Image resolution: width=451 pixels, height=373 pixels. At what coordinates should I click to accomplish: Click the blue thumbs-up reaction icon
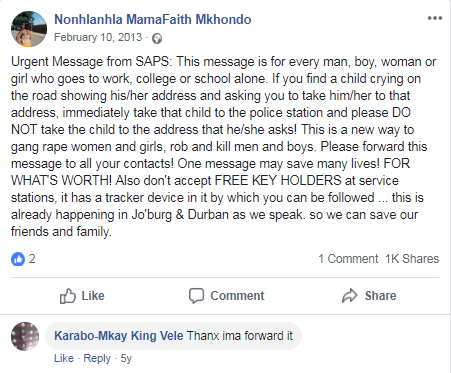click(x=18, y=259)
